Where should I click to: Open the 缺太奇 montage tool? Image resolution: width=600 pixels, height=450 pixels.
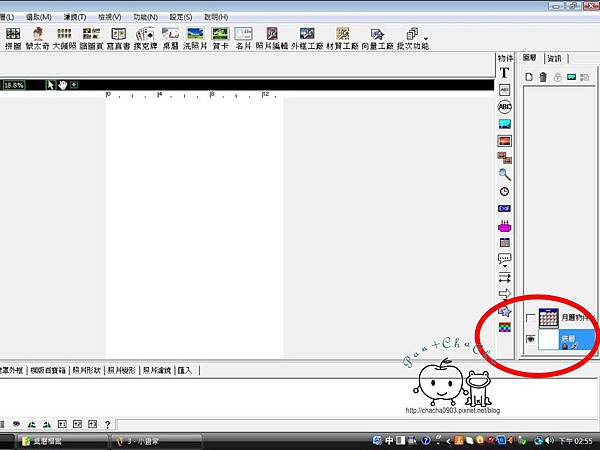click(x=38, y=38)
